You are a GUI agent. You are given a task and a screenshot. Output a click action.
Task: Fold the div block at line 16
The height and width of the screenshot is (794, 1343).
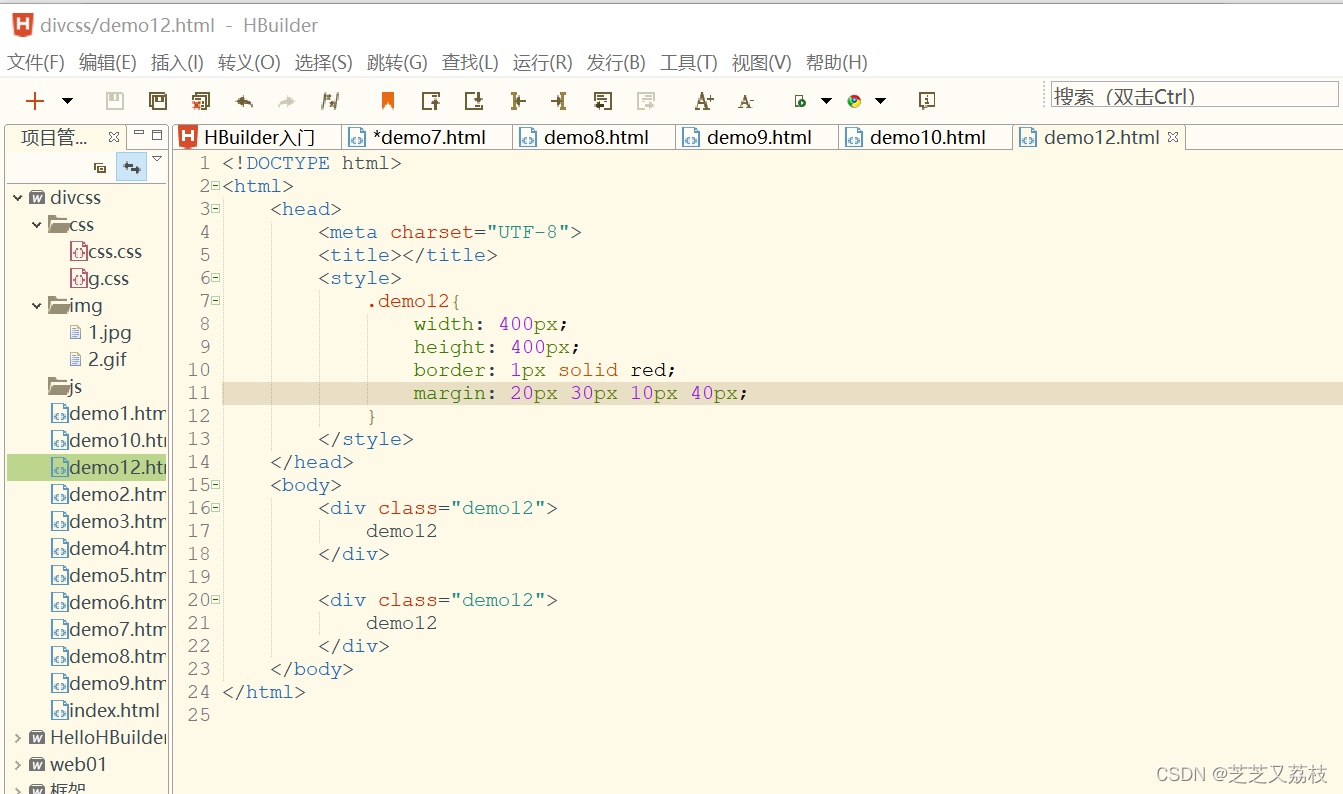(215, 508)
